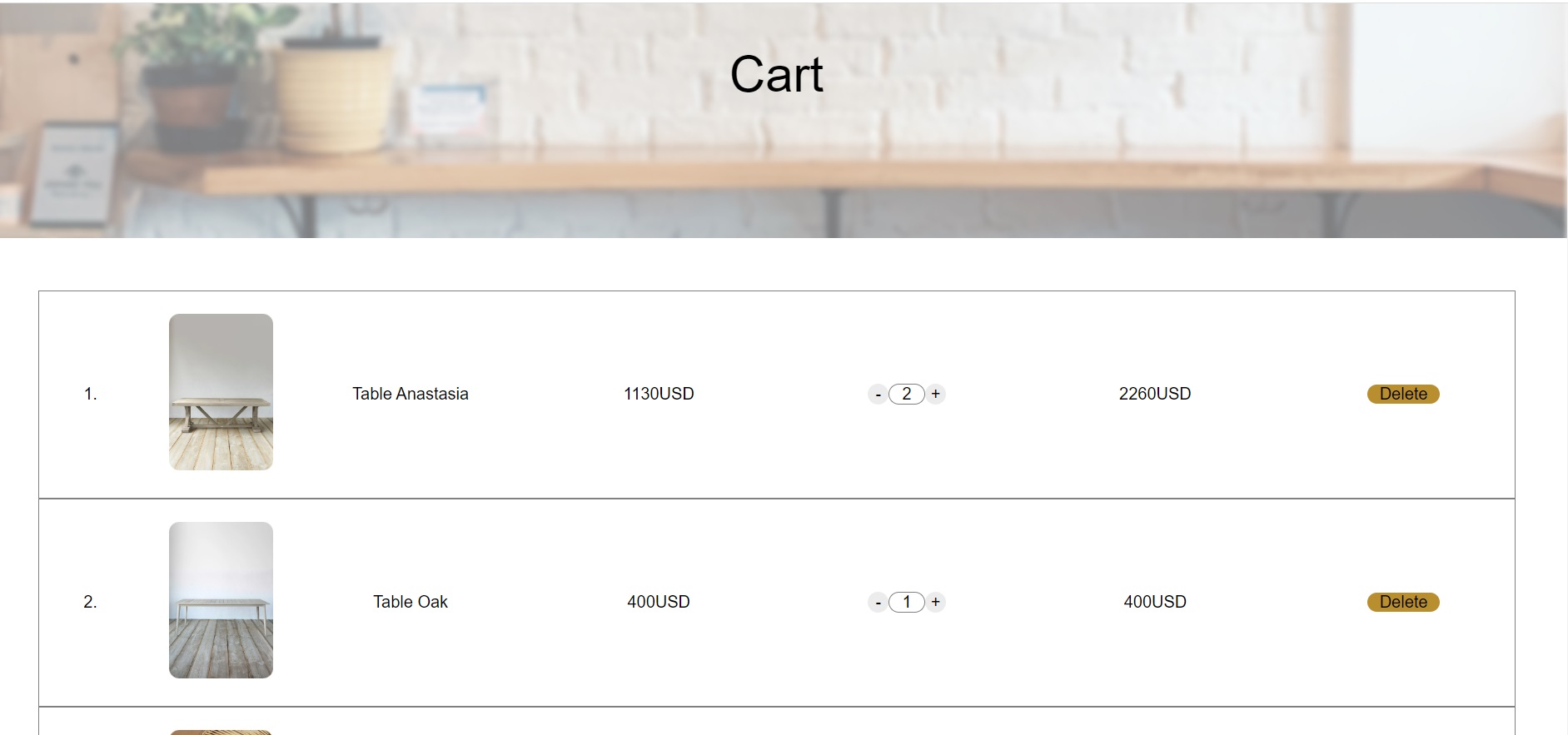Viewport: 1568px width, 735px height.
Task: Delete Table Anastasia from cart
Action: 1403,394
